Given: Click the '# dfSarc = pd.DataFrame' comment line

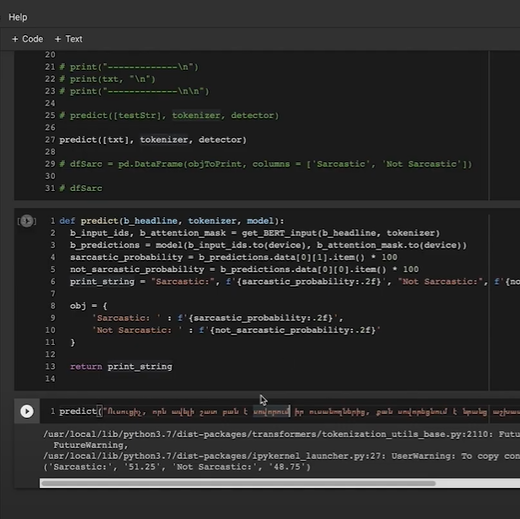Looking at the screenshot, I should point(266,164).
